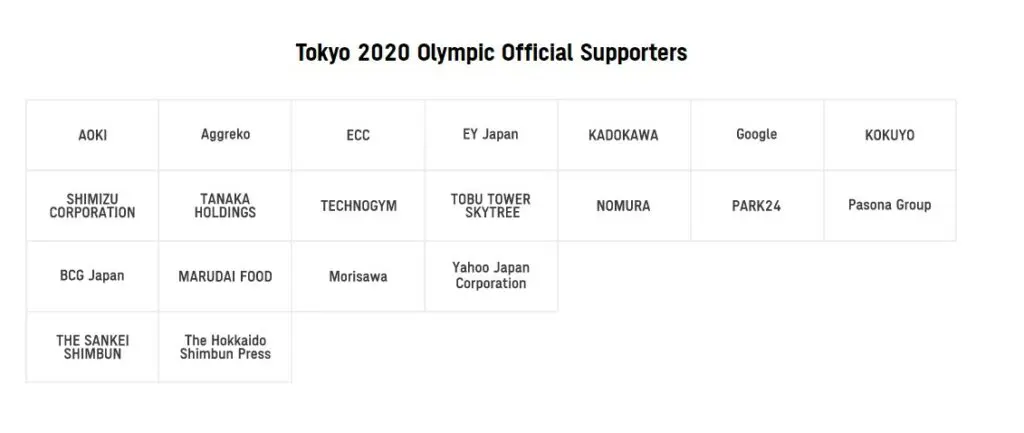The image size is (1024, 433).
Task: Select the Aggreko supporter entry
Action: point(225,135)
